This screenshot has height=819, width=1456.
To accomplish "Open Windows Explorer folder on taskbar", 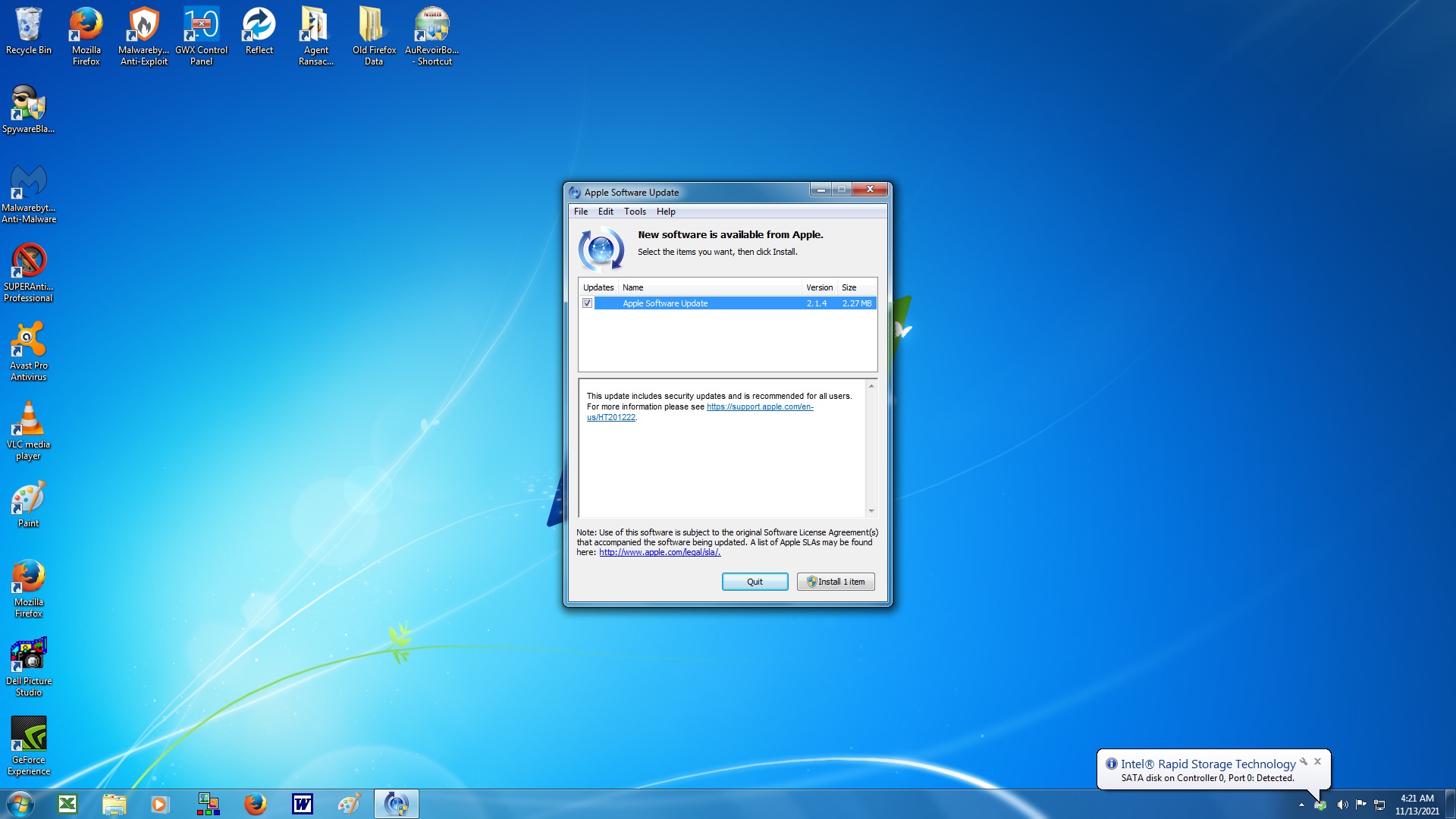I will tap(115, 804).
